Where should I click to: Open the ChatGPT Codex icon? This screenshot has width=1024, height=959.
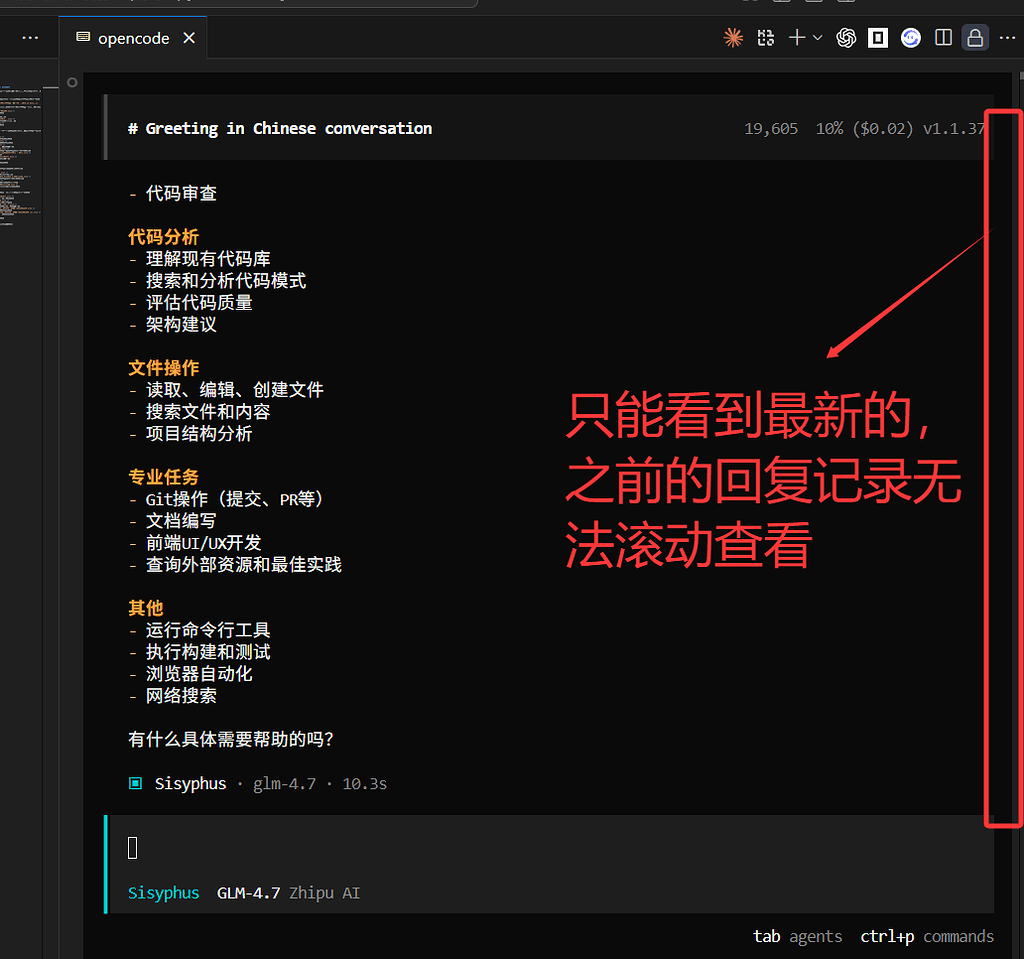tap(846, 38)
